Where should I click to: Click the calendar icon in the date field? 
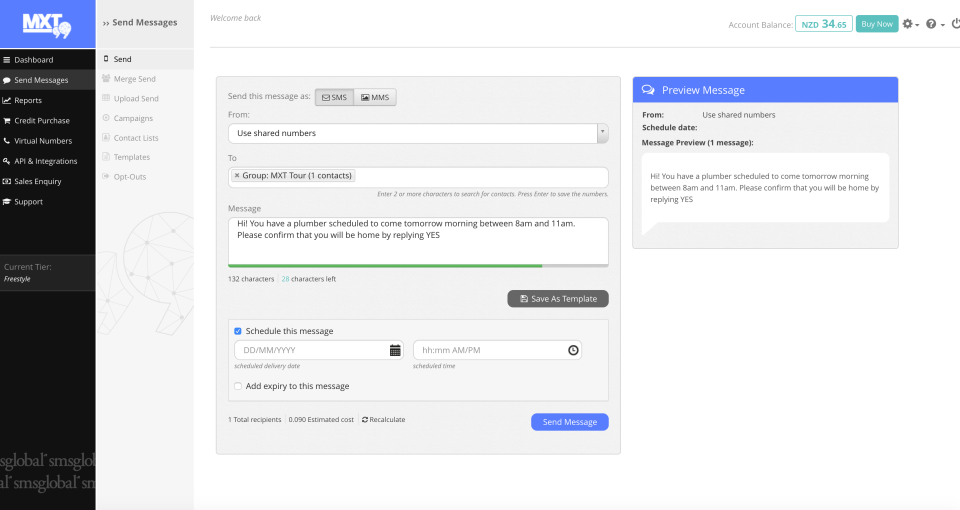[x=395, y=350]
